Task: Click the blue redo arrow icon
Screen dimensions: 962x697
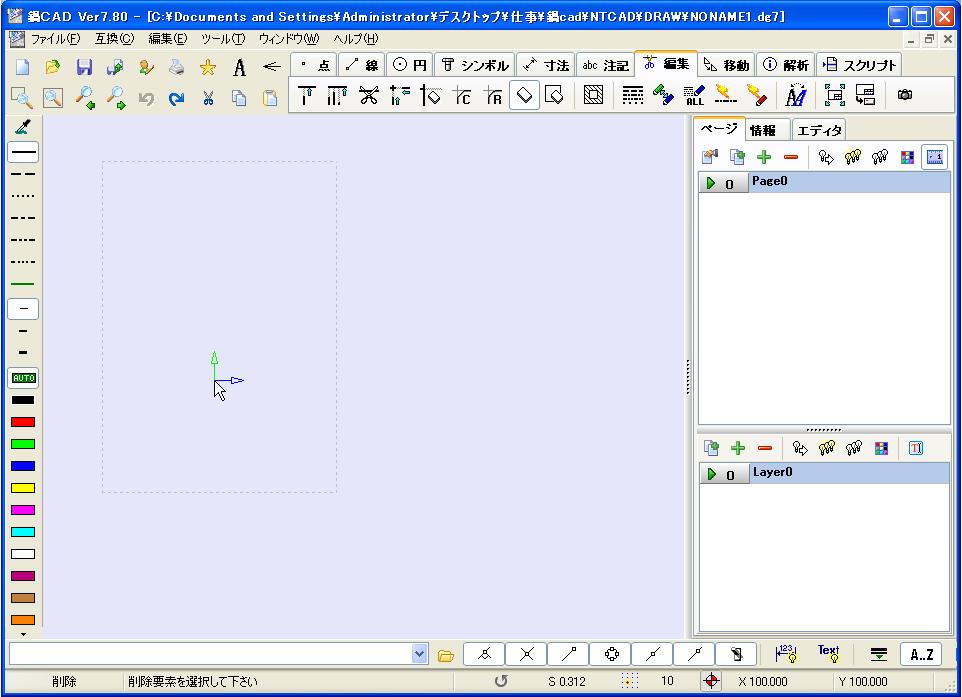Action: click(x=177, y=98)
